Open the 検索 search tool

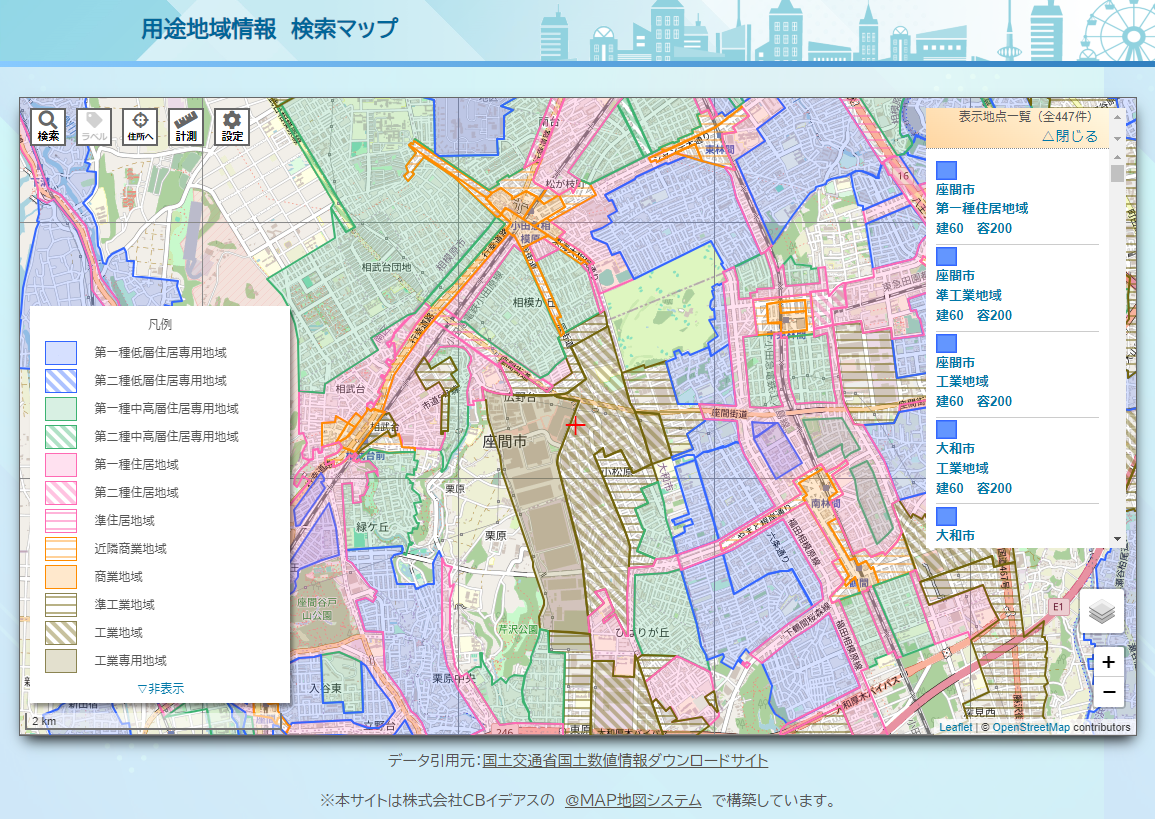tap(48, 127)
